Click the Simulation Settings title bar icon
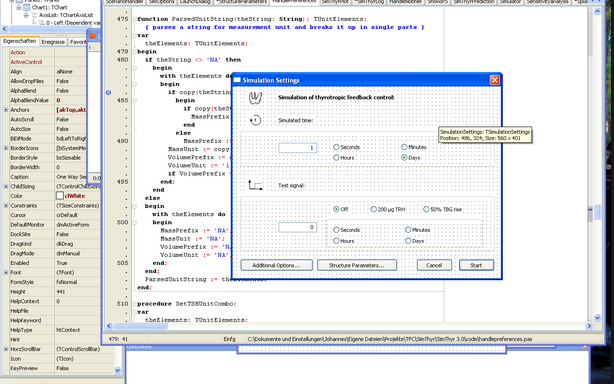The height and width of the screenshot is (384, 614). click(x=237, y=80)
